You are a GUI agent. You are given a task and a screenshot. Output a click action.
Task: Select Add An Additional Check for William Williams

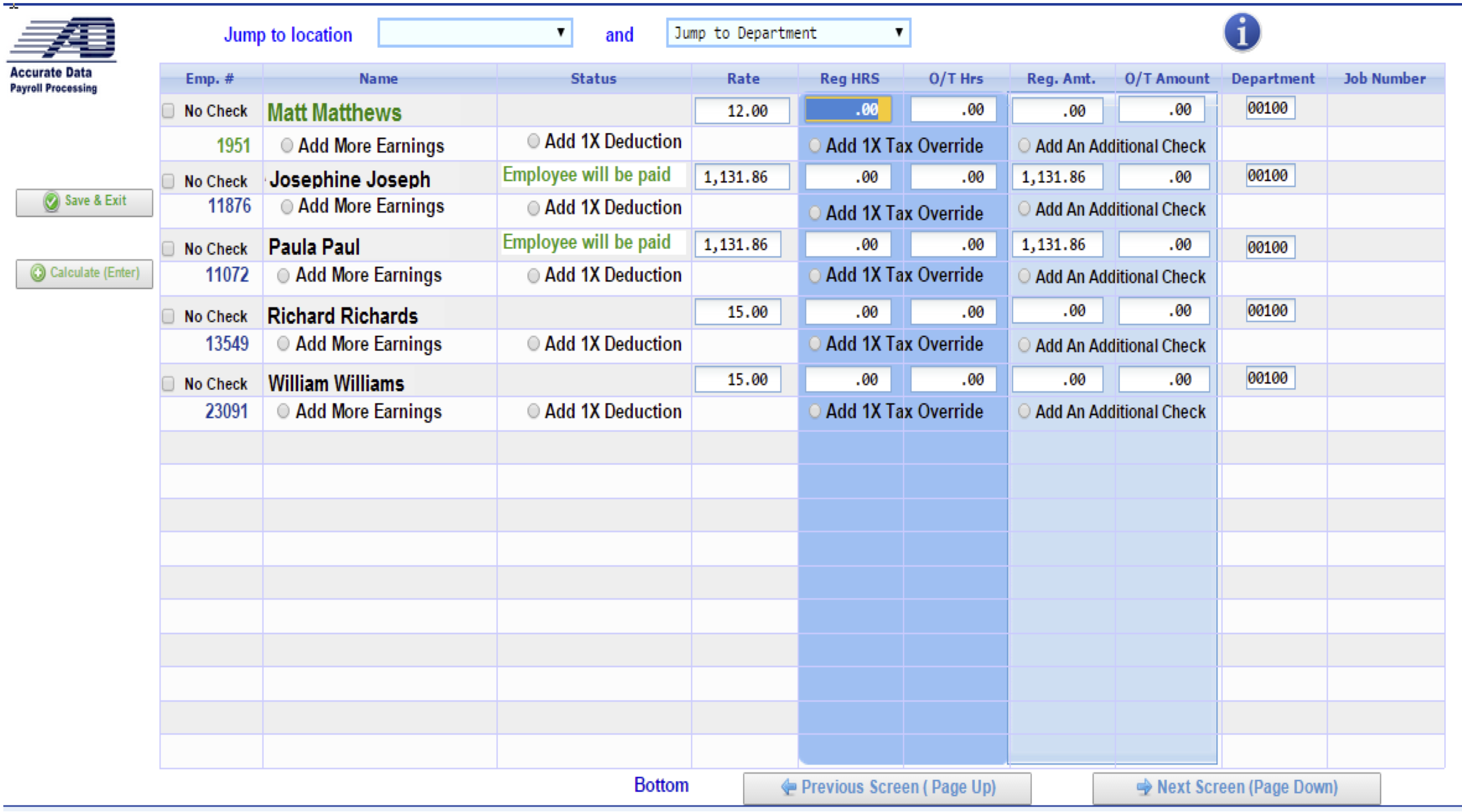tap(1024, 411)
